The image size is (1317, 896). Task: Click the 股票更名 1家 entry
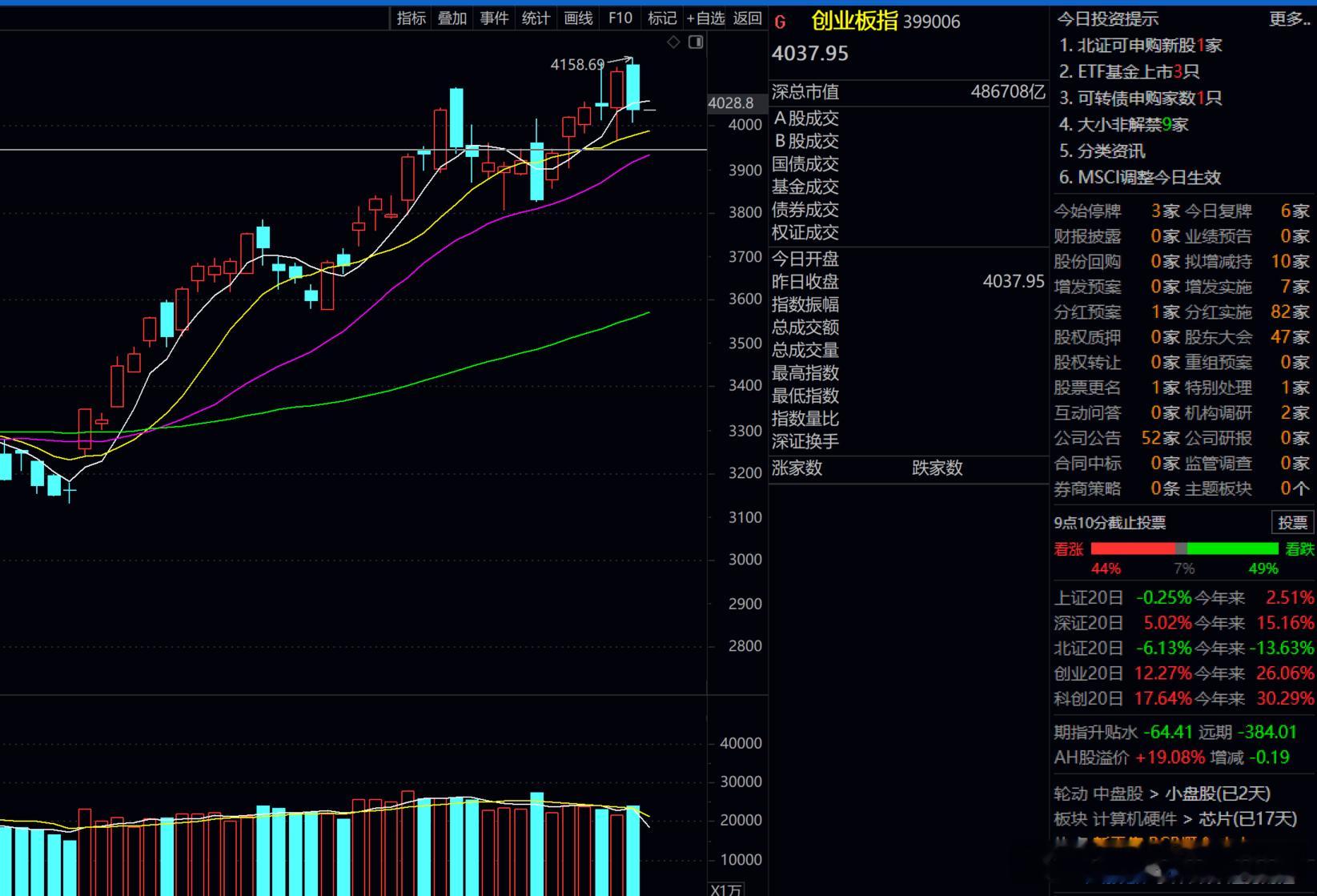tap(1117, 388)
